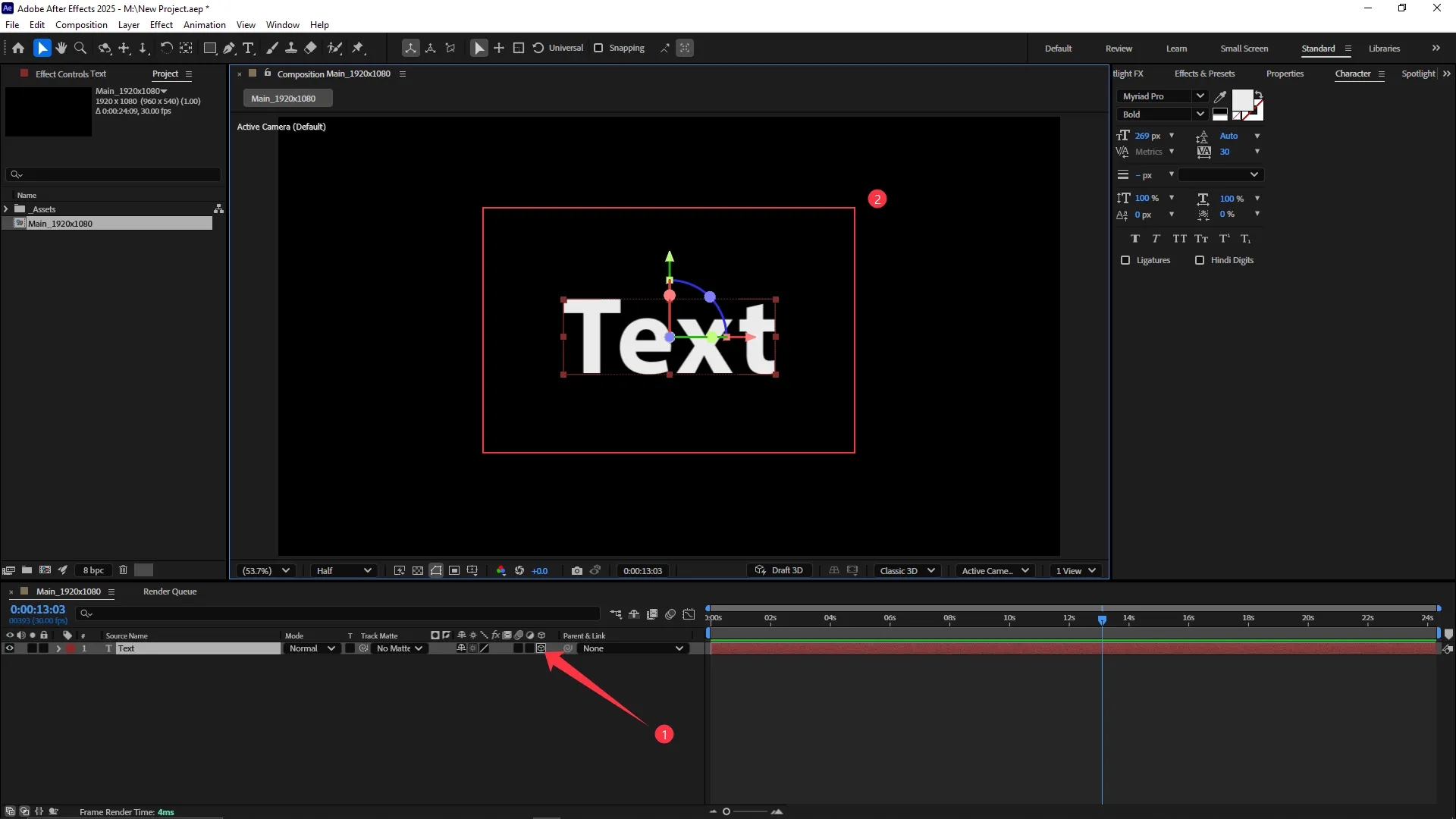Enable the Ligatures checkbox
Viewport: 1456px width, 819px height.
pyautogui.click(x=1125, y=260)
